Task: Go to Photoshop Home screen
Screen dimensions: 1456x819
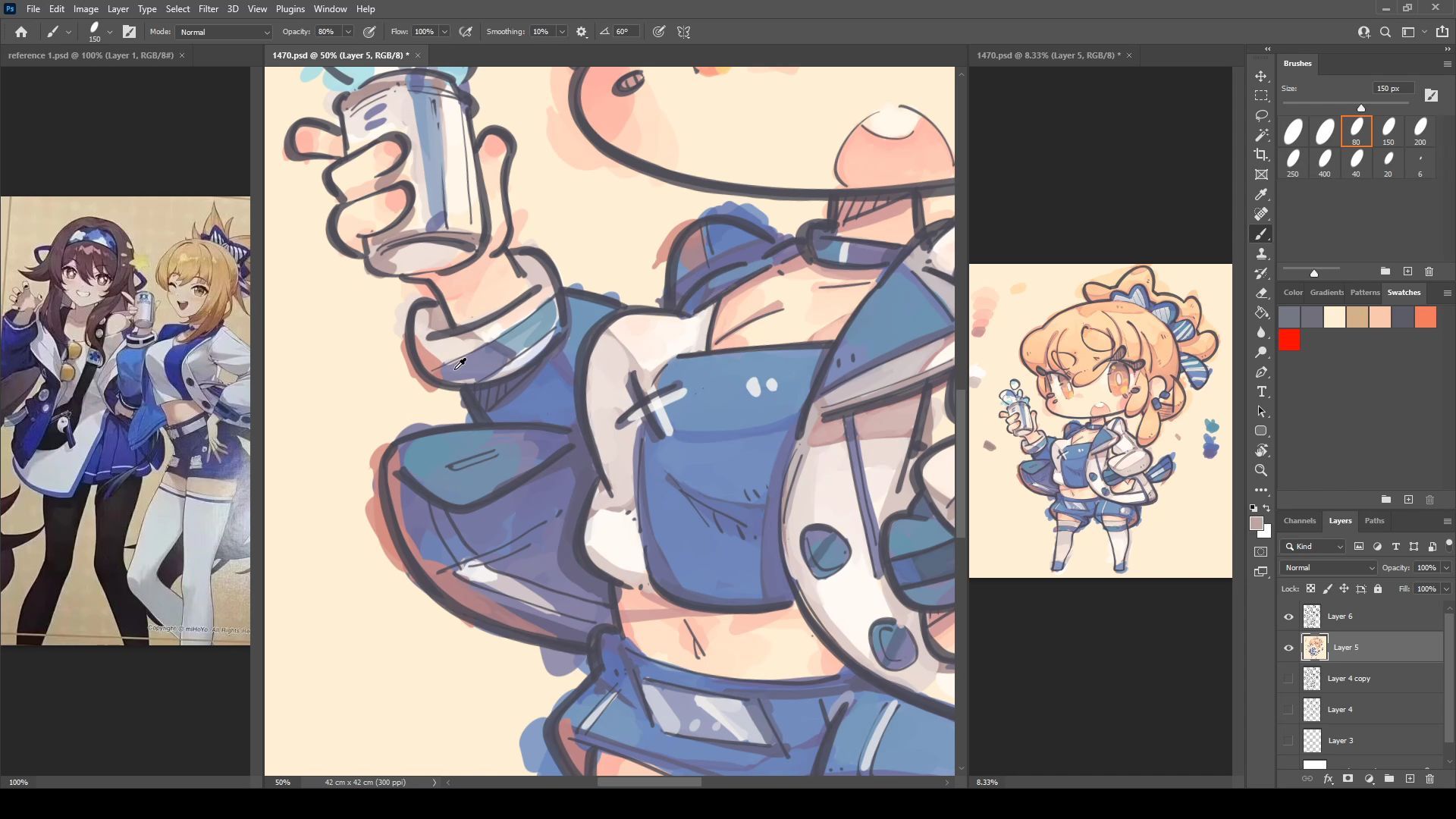Action: 21,32
